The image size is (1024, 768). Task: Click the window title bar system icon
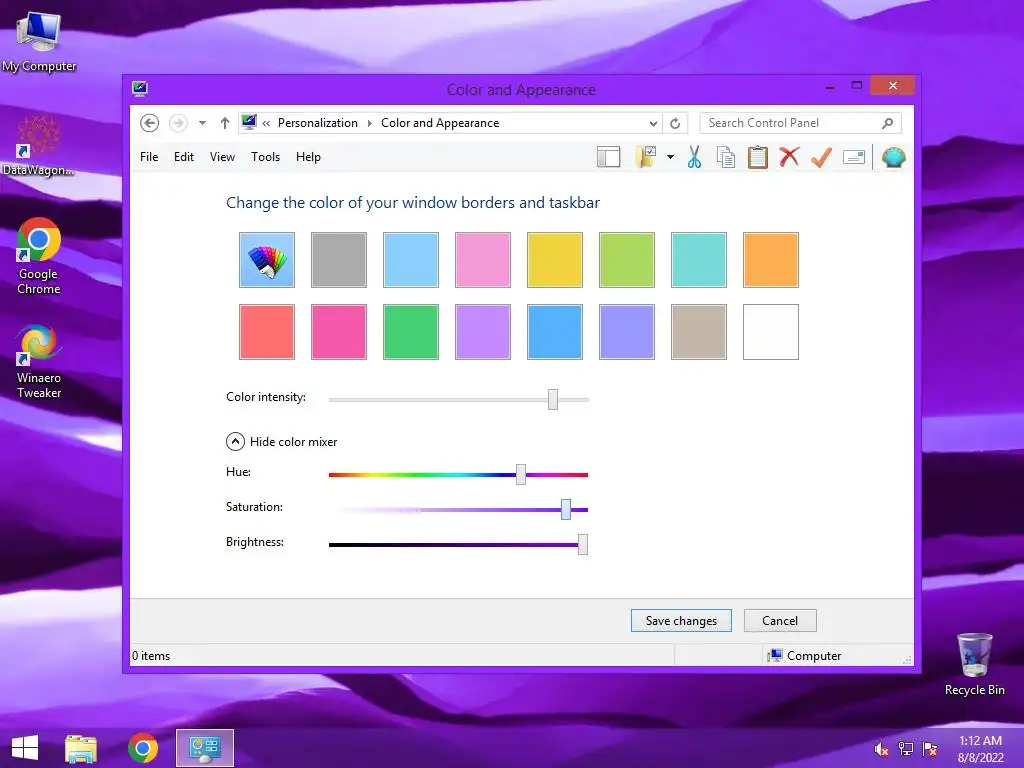(x=140, y=89)
